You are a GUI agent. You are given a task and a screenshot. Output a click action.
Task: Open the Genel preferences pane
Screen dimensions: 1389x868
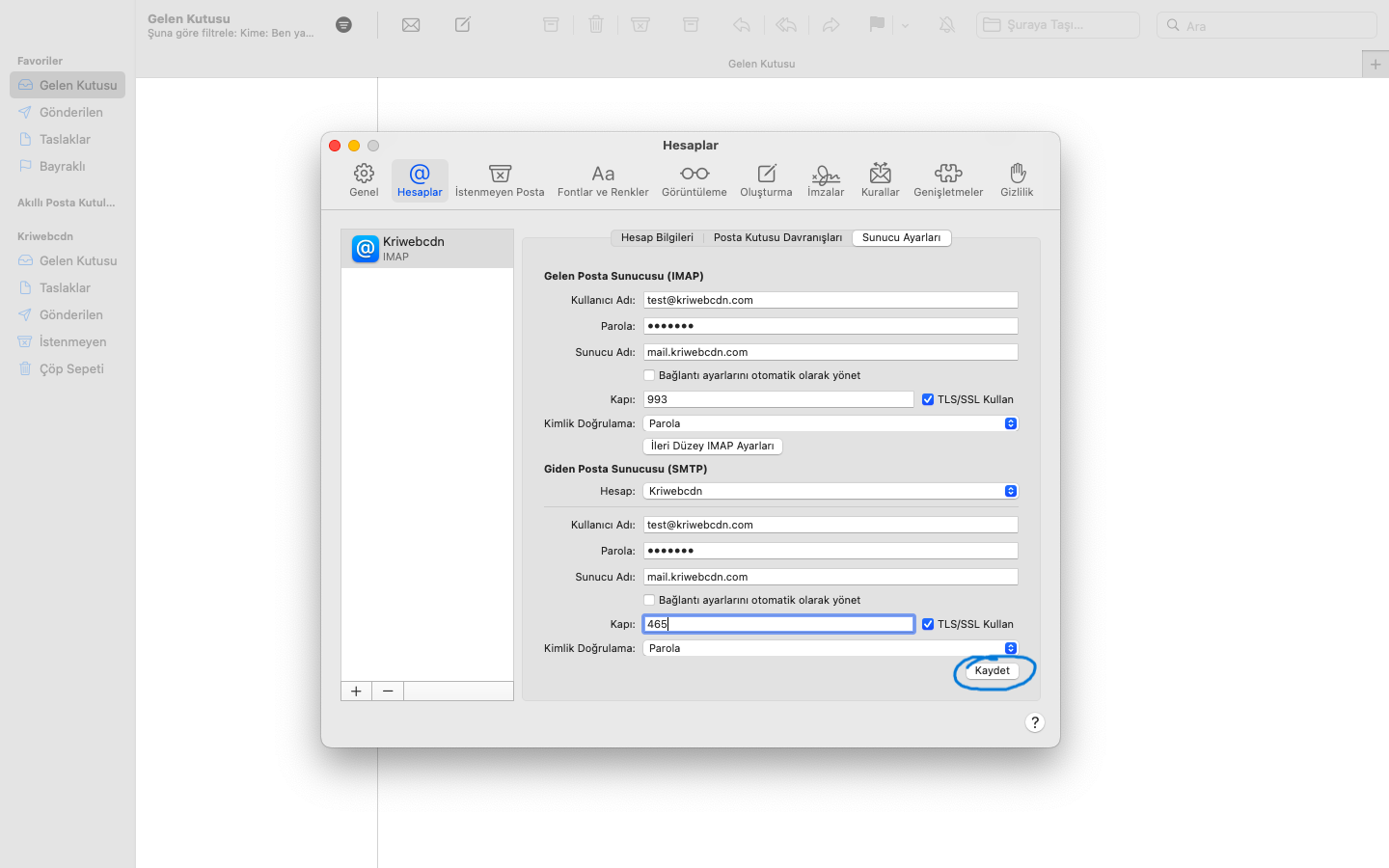[364, 179]
